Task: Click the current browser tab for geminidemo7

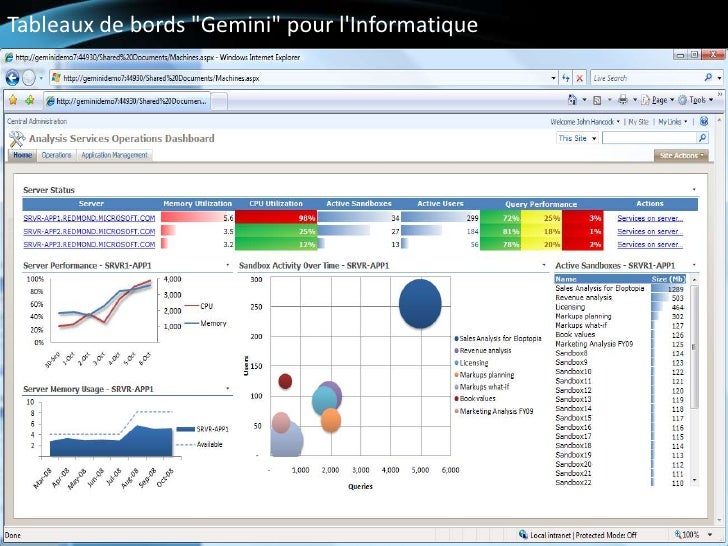Action: coord(127,101)
